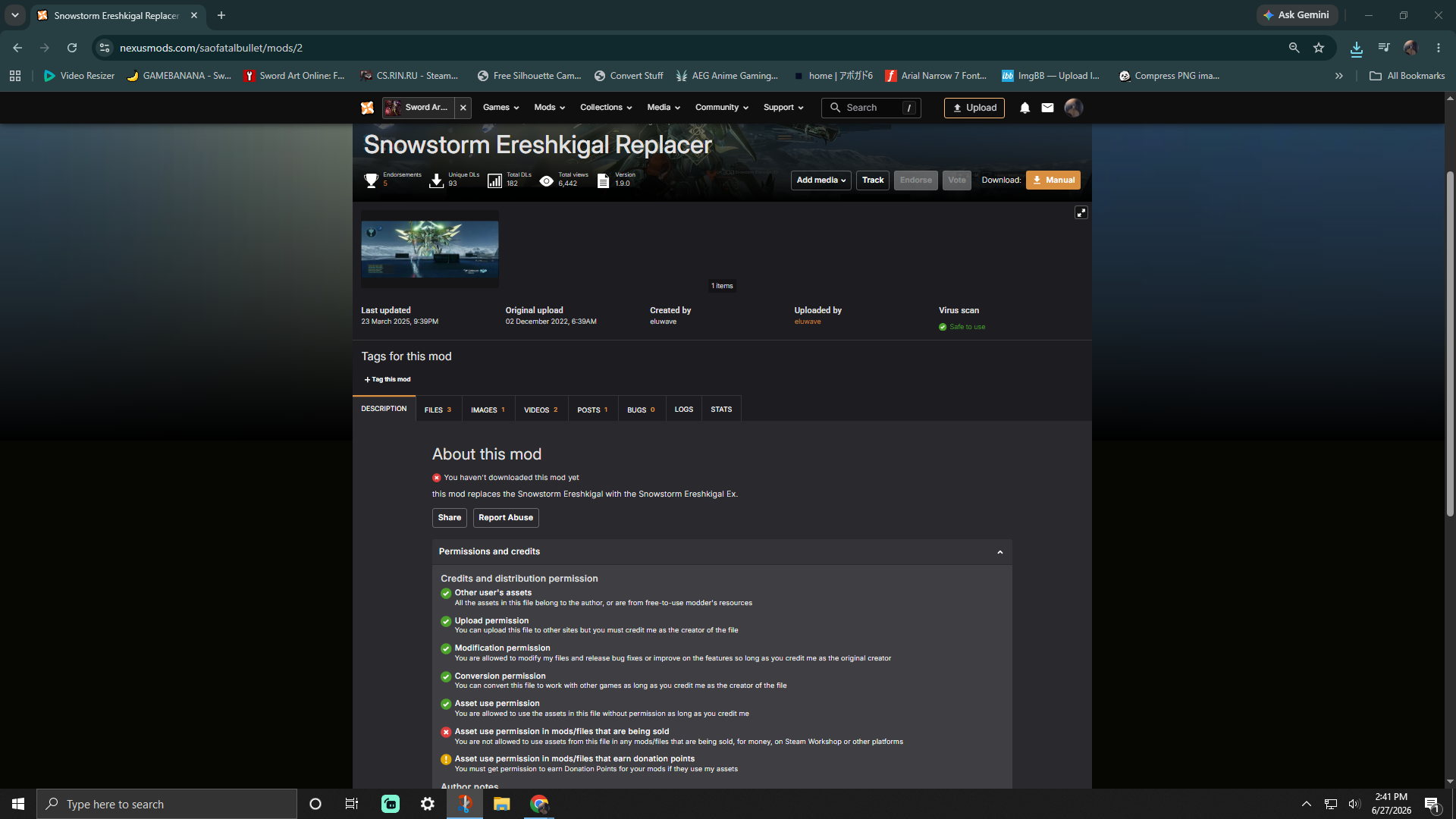Open the notifications bell
Image resolution: width=1456 pixels, height=819 pixels.
tap(1025, 108)
